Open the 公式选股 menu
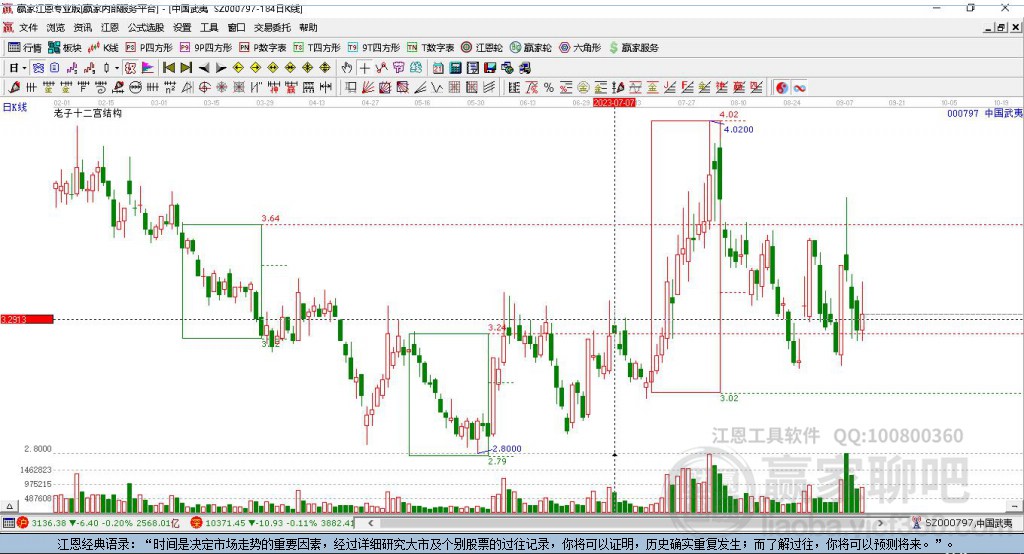The height and width of the screenshot is (554, 1024). (x=146, y=27)
